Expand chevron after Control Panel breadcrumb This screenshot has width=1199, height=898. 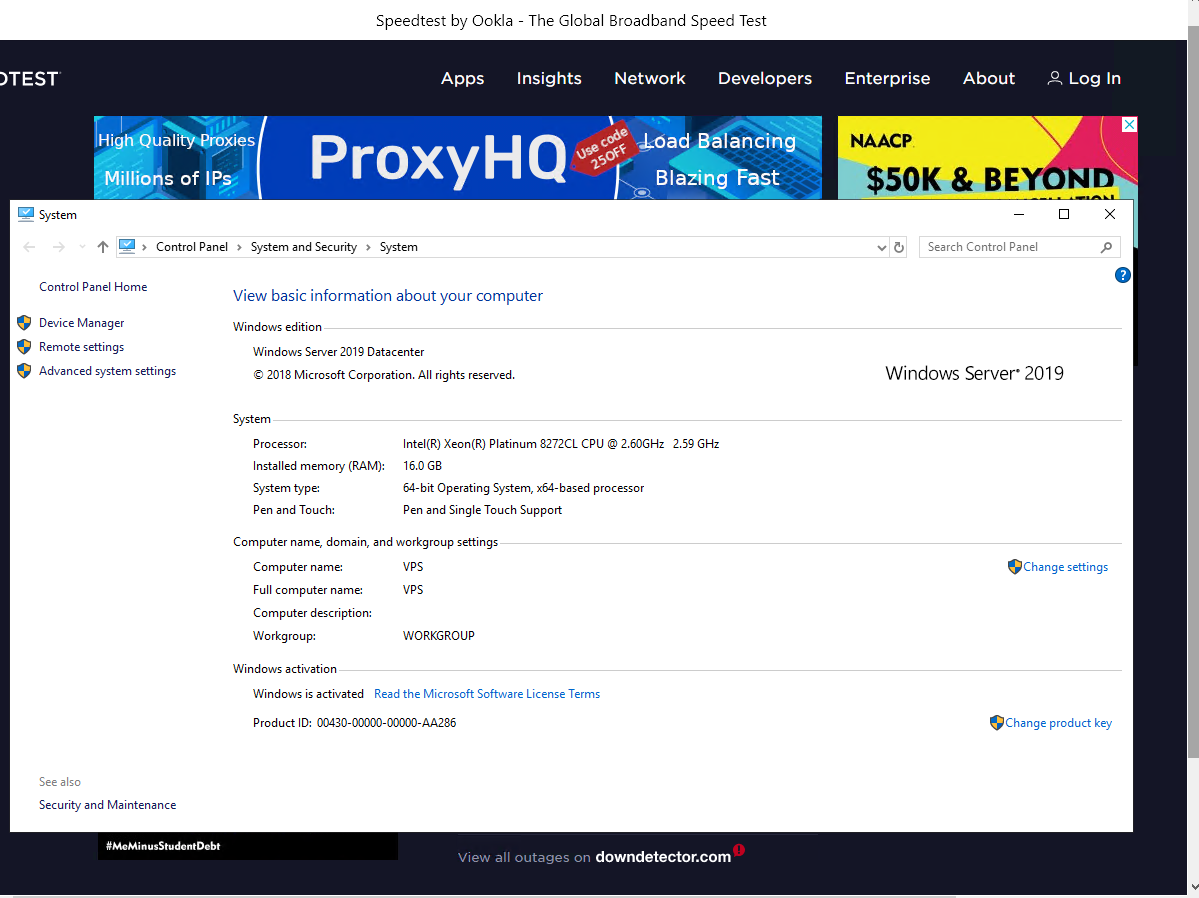[x=239, y=247]
